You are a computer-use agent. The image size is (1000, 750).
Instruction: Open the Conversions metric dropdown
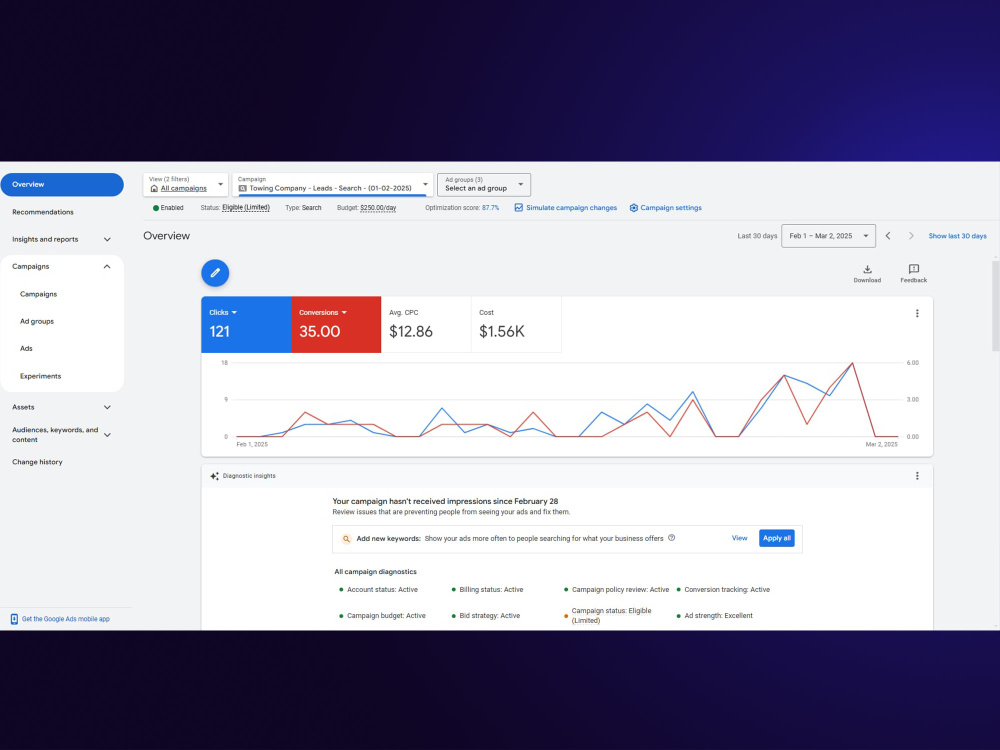point(323,312)
